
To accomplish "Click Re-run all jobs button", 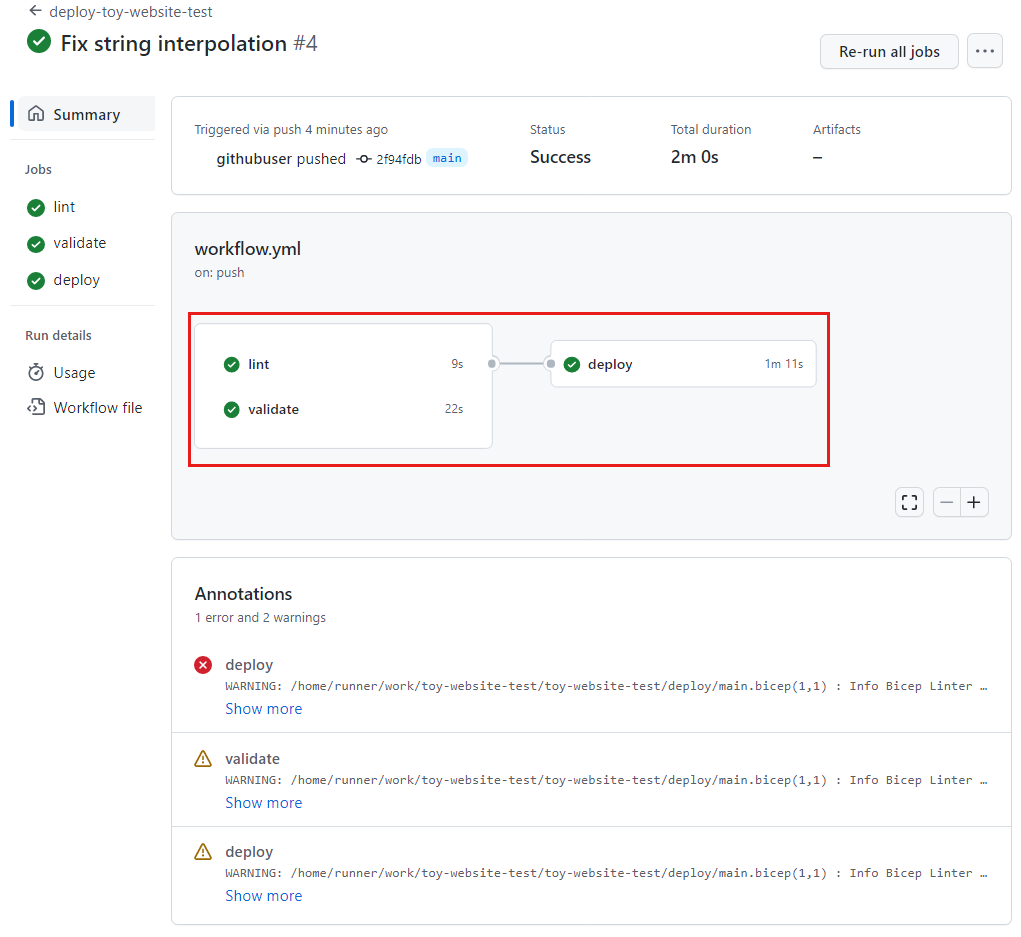I will point(889,51).
